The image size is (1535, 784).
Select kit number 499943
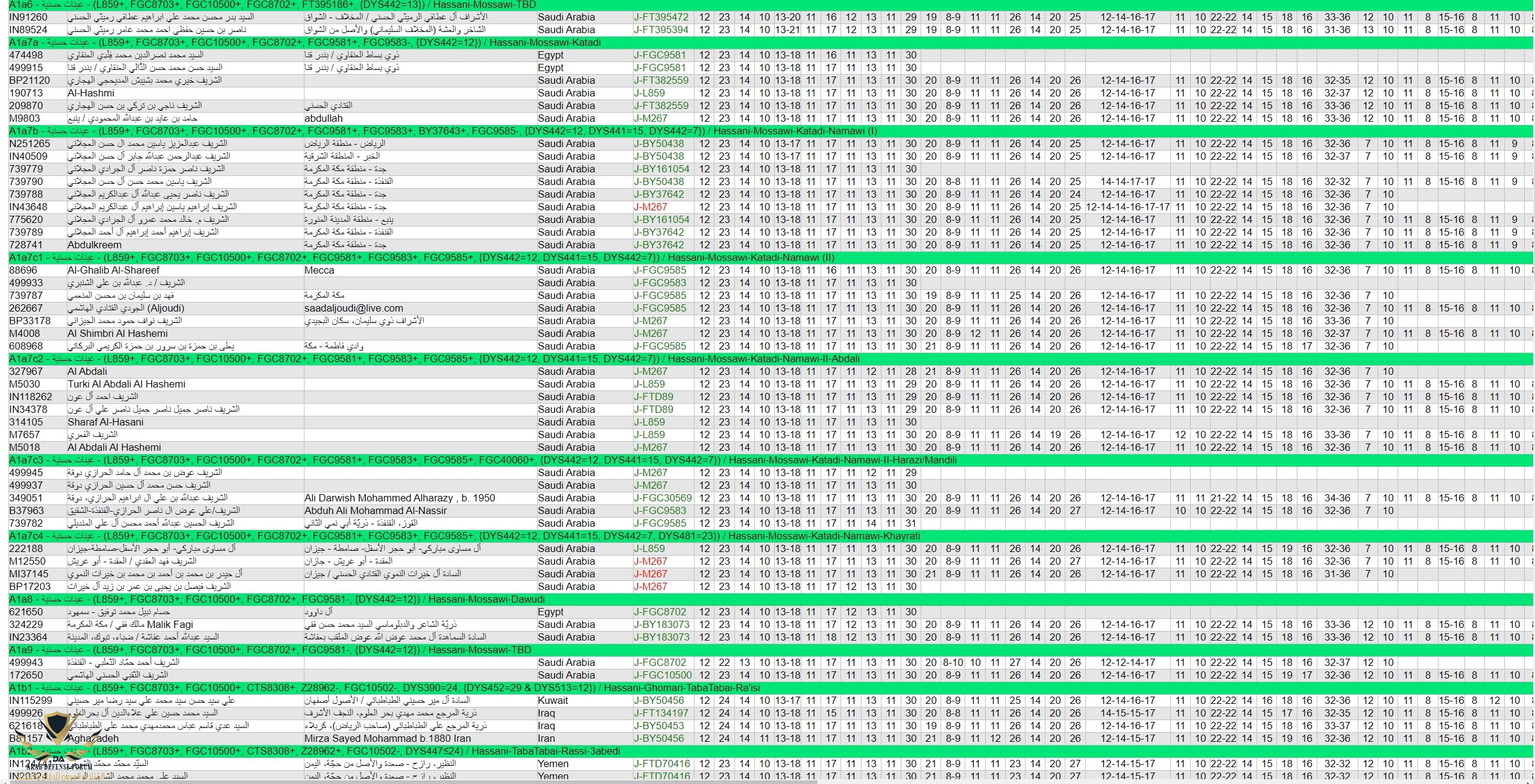click(26, 662)
